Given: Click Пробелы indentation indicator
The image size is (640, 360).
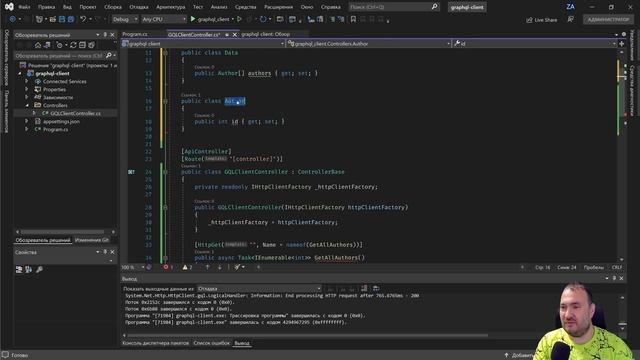Looking at the screenshot, I should point(593,267).
